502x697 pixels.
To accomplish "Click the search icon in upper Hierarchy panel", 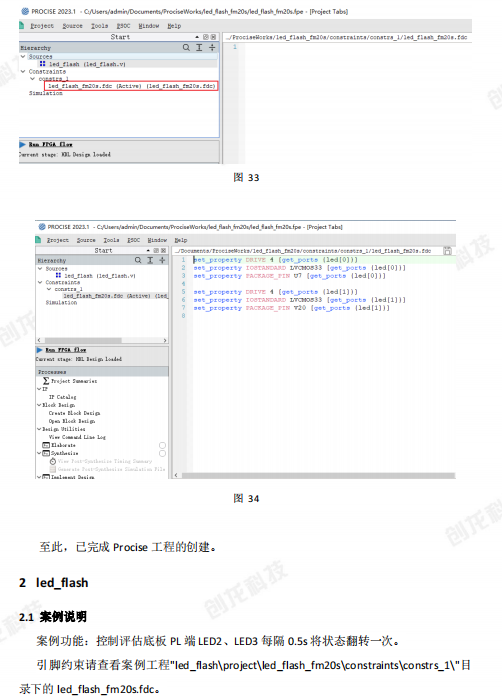I will coord(186,47).
